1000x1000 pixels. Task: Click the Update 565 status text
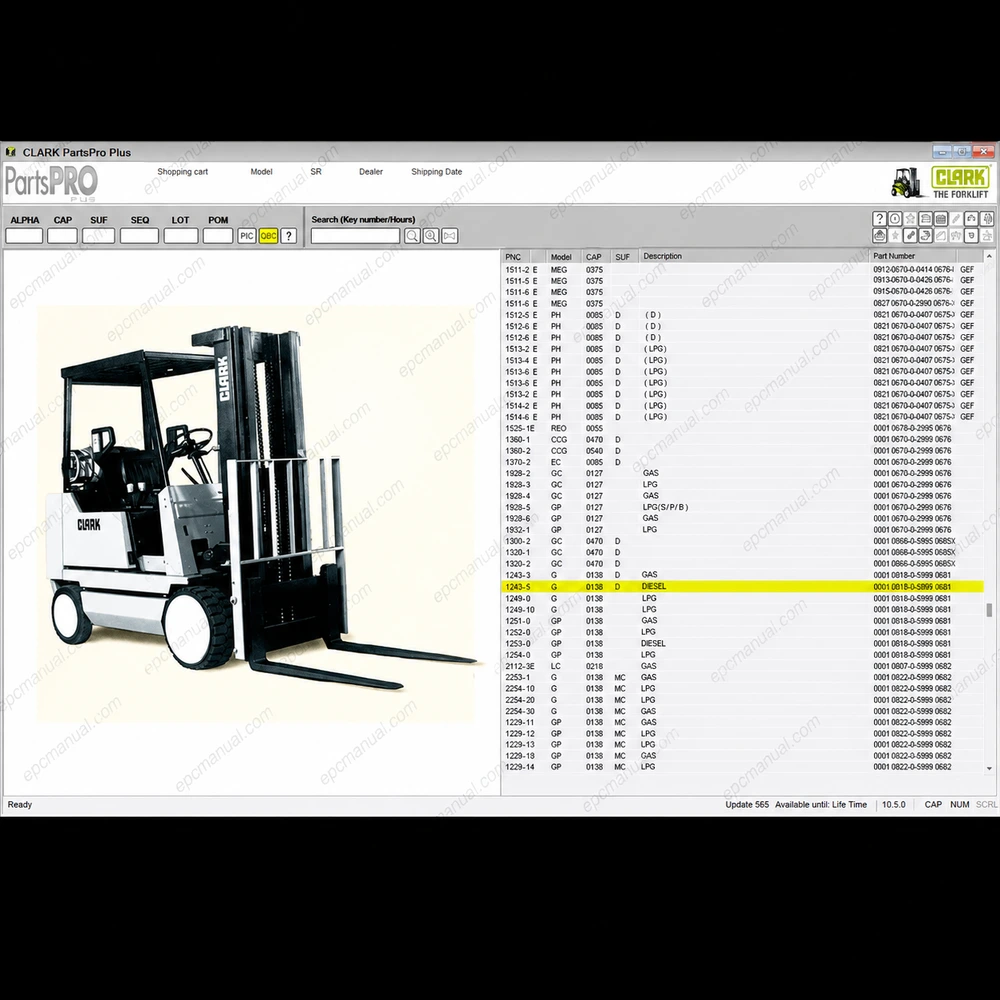click(x=747, y=805)
